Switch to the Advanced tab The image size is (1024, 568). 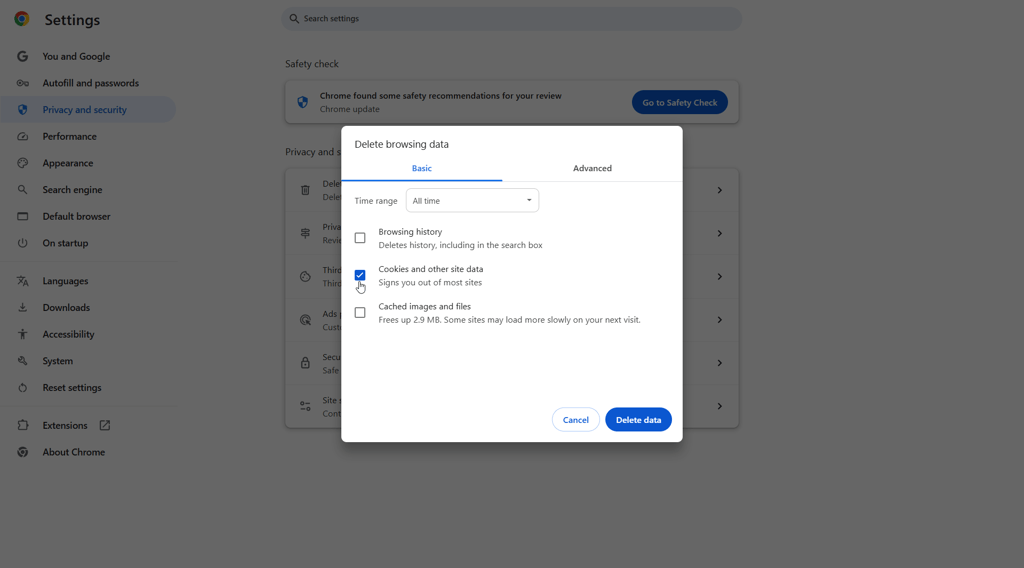pos(592,168)
